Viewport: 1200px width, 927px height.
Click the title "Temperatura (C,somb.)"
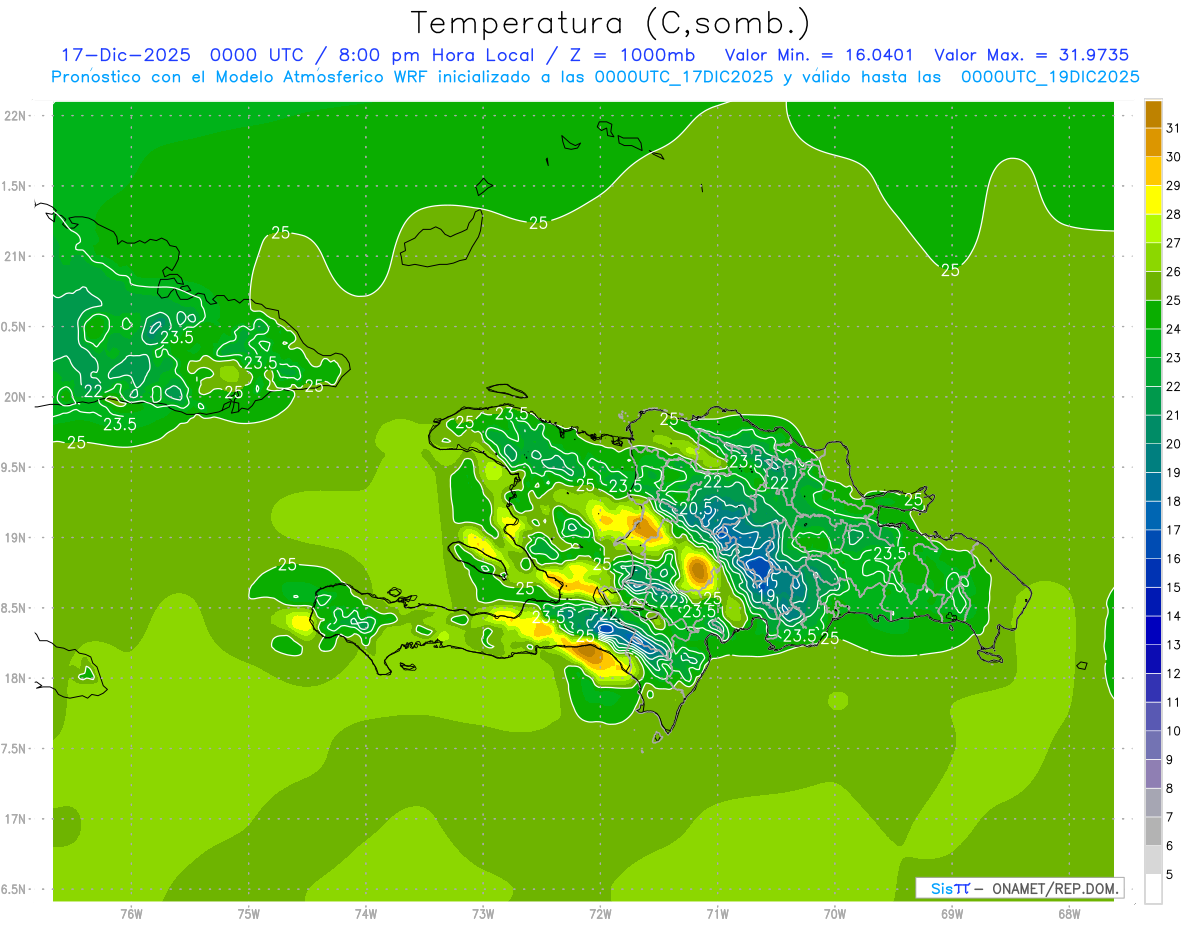pyautogui.click(x=611, y=23)
